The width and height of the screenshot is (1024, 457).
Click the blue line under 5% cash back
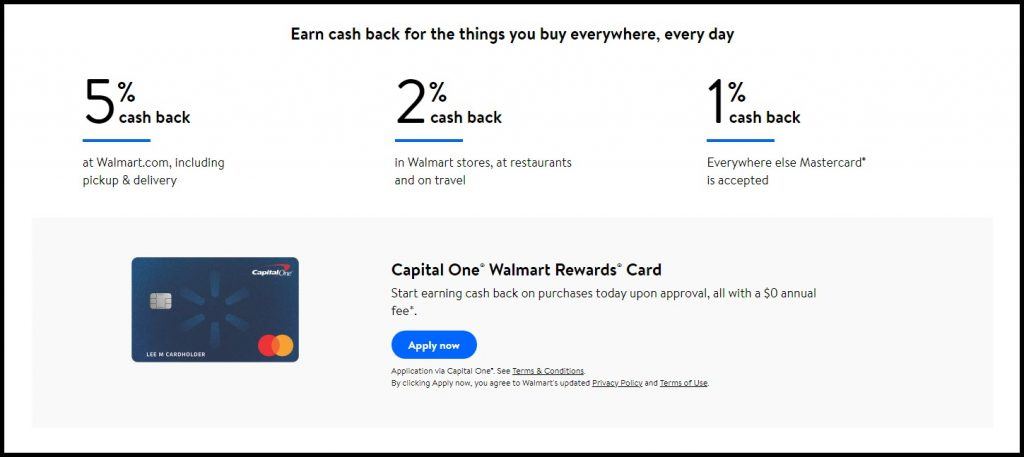(116, 140)
